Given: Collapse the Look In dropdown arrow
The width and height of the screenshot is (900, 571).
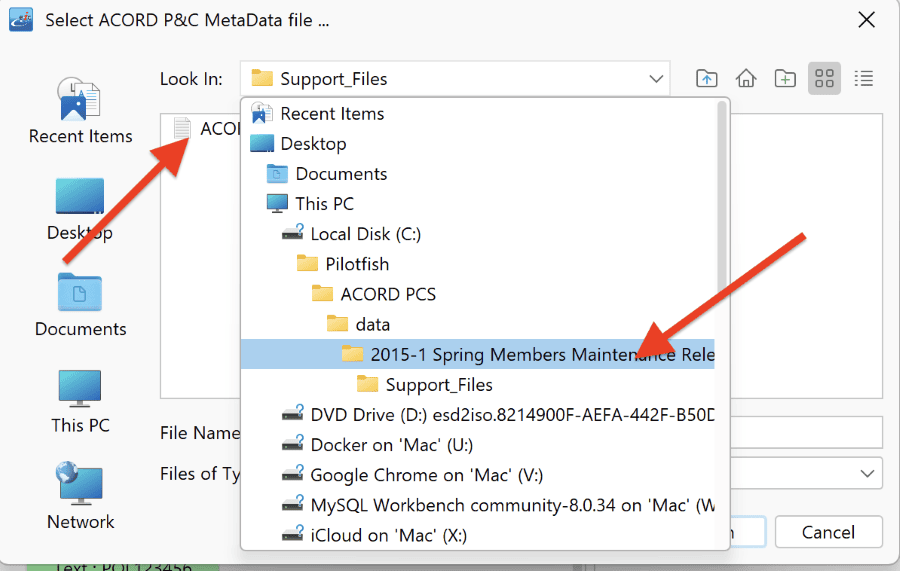Looking at the screenshot, I should pos(656,79).
